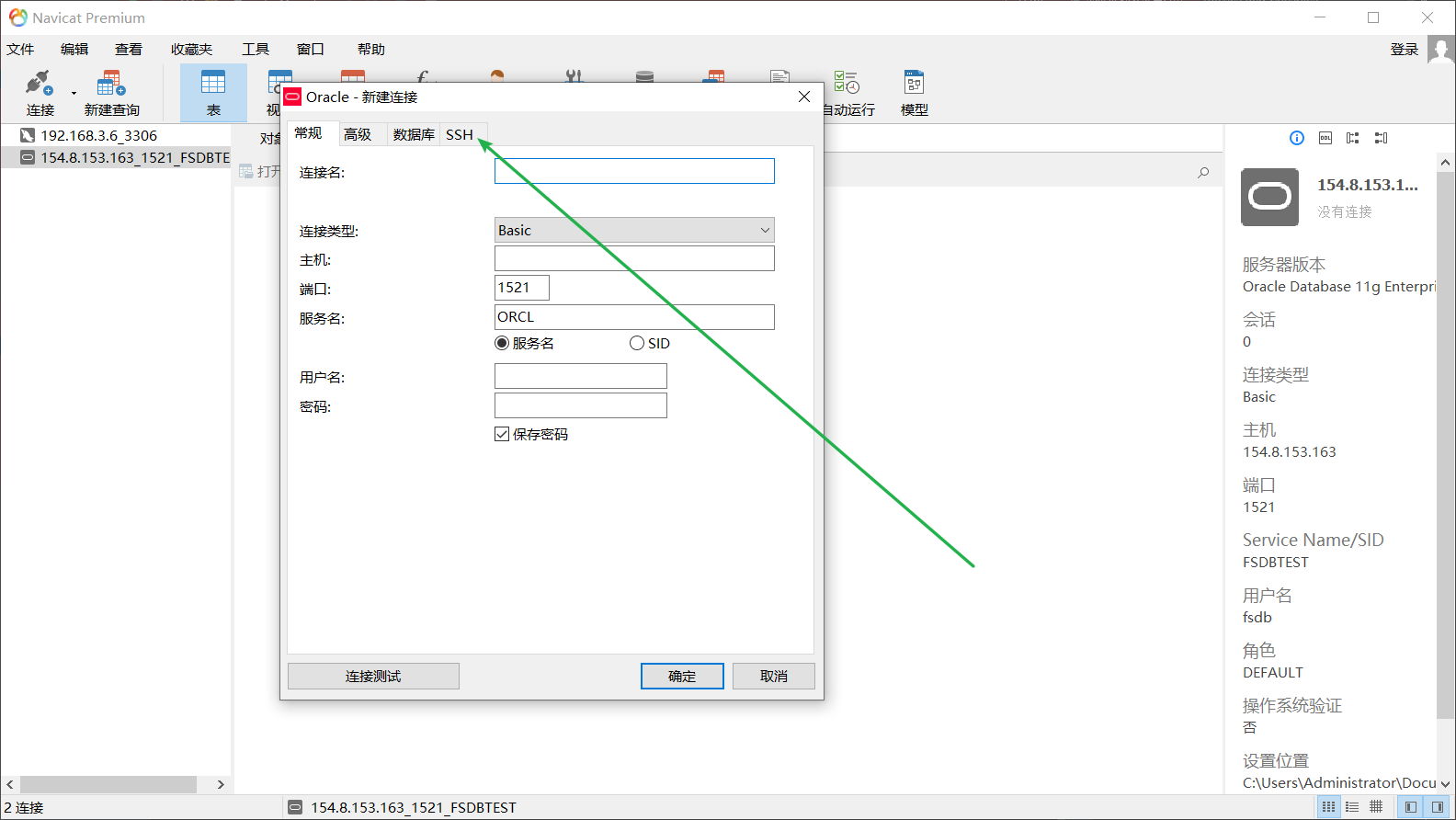Open the 连接类型 Basic dropdown
Viewport: 1456px width, 820px height.
click(x=634, y=230)
